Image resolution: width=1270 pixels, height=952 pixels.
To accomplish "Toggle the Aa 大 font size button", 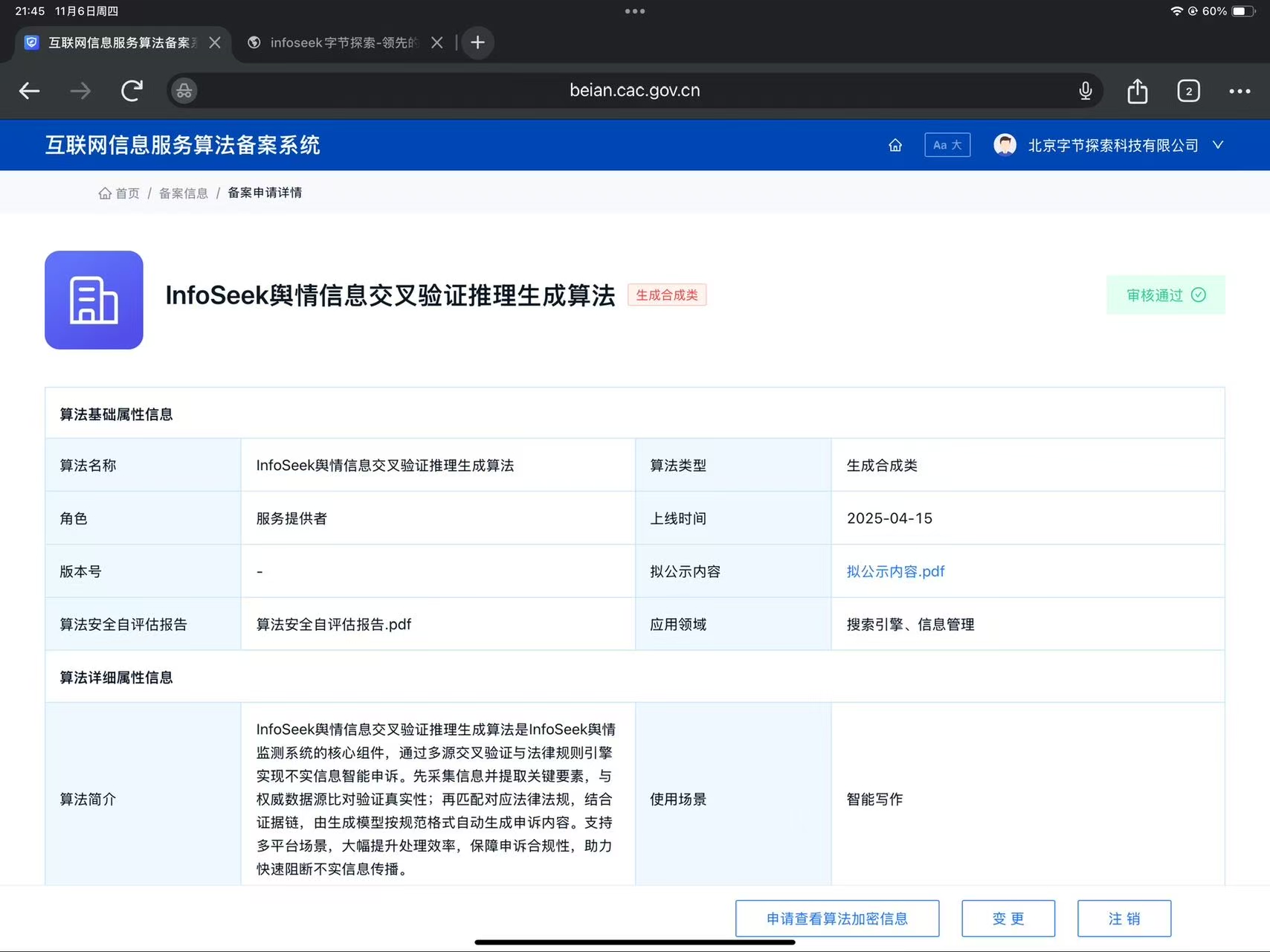I will [947, 145].
